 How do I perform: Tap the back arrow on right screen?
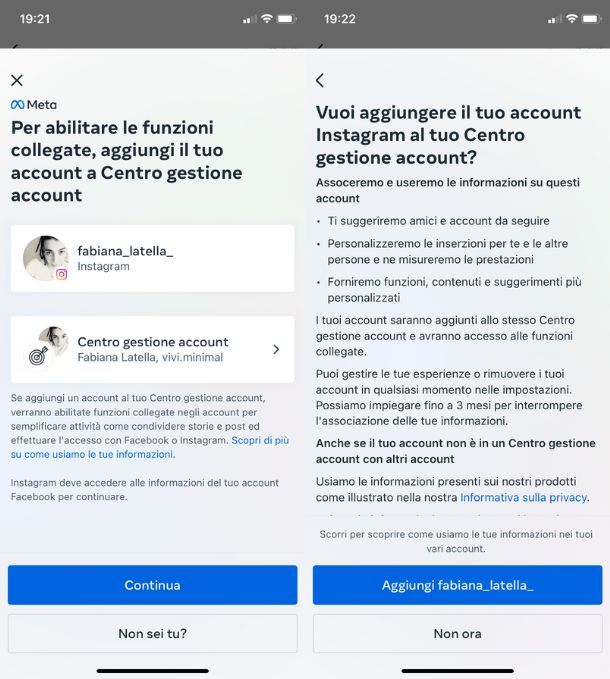[x=320, y=80]
